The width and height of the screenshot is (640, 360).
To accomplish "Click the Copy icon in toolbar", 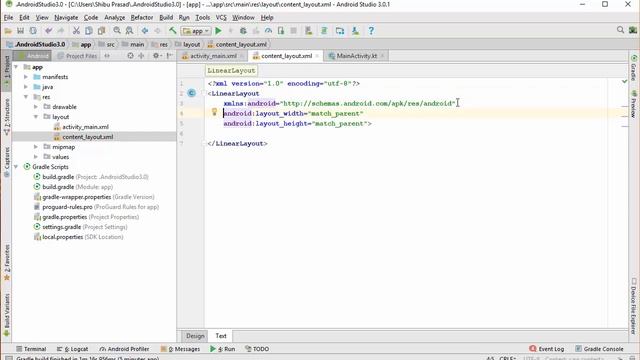I will [89, 31].
